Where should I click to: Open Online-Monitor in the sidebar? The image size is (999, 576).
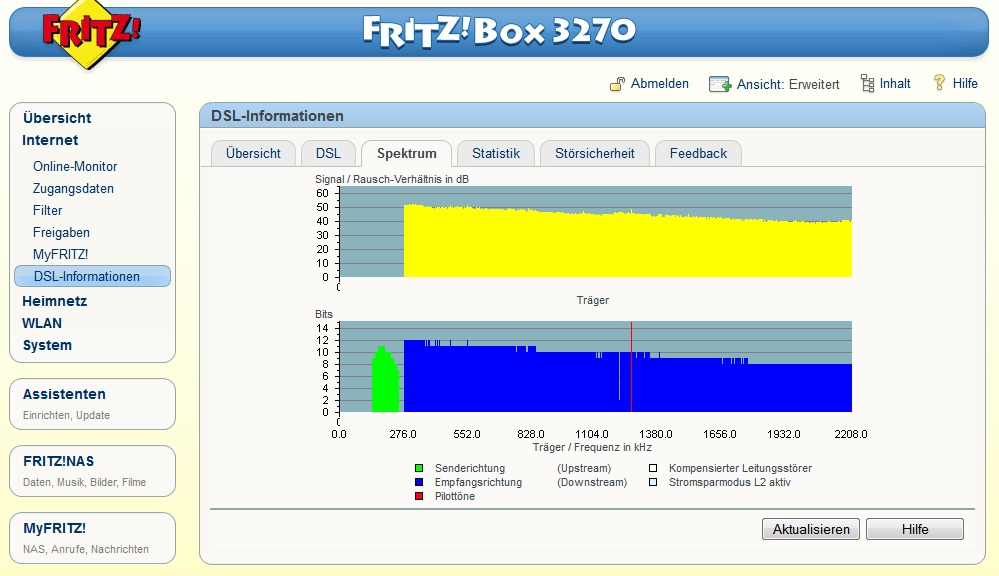(75, 166)
